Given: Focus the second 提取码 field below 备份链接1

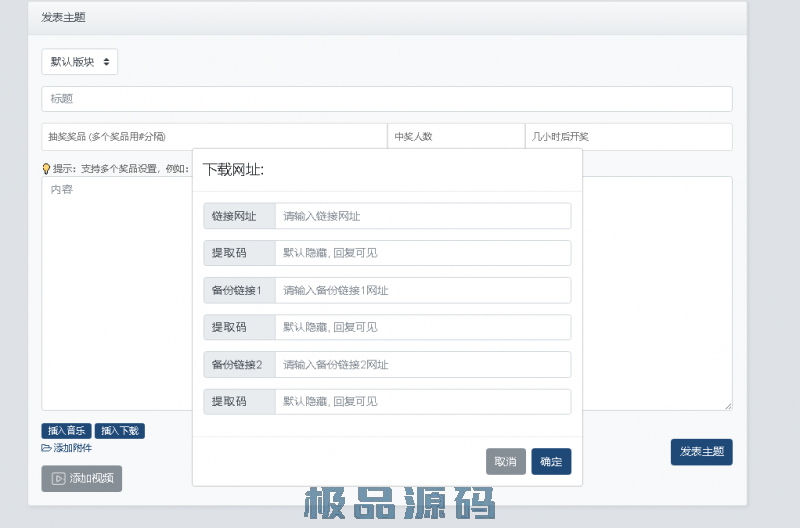Looking at the screenshot, I should 422,327.
